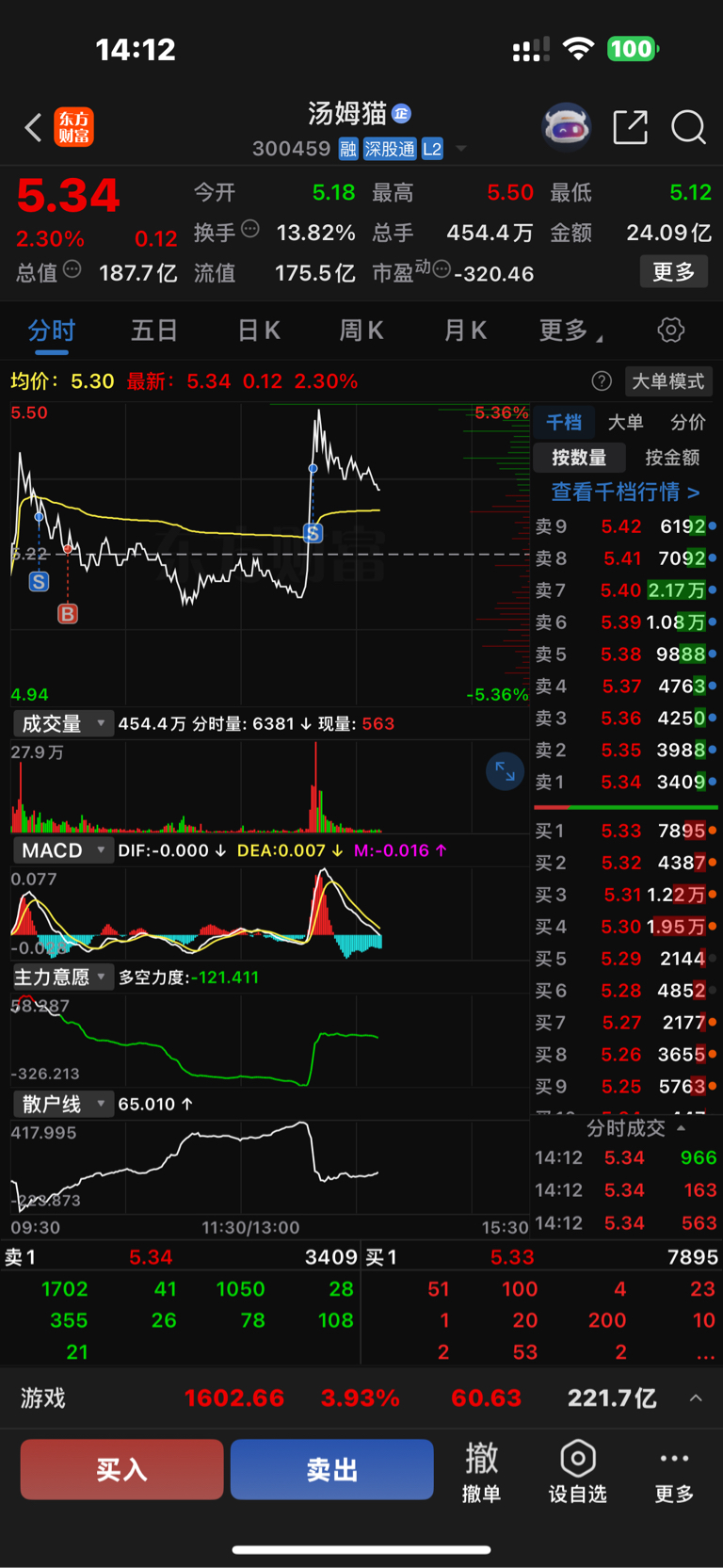Tap the 主力意愿 green line chart

click(269, 1041)
